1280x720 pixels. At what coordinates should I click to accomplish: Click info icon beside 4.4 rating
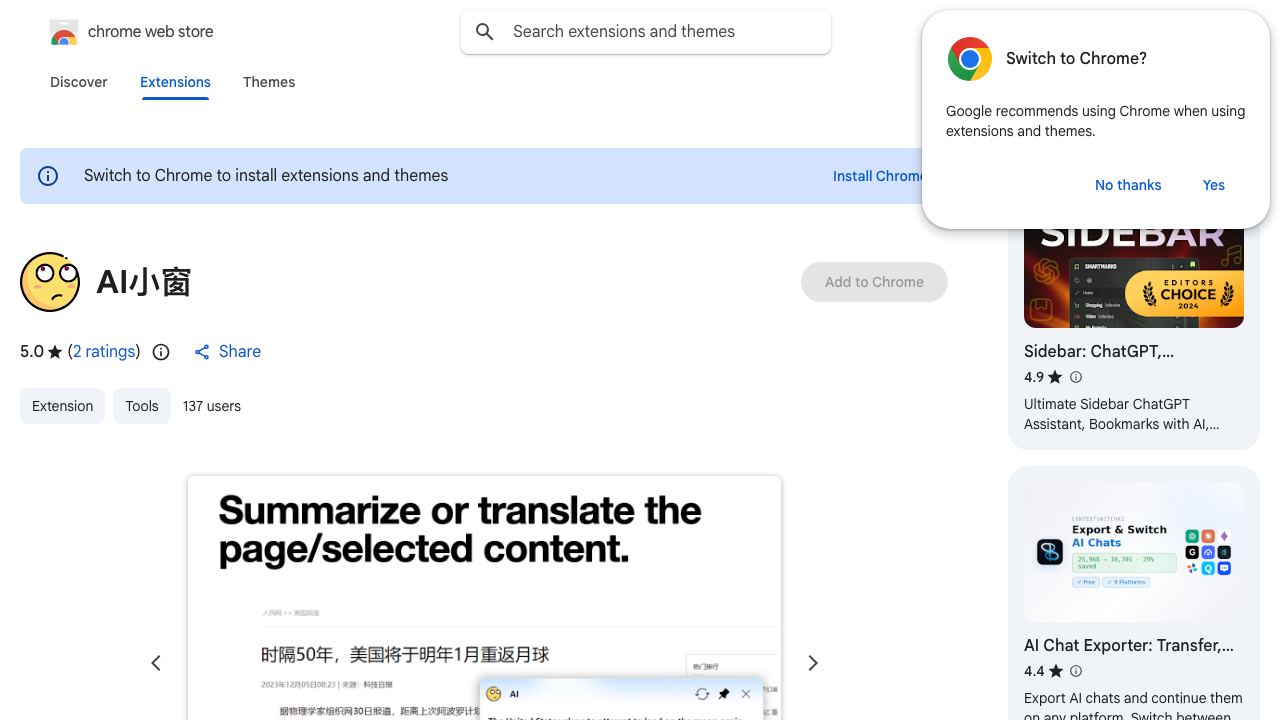[x=1076, y=671]
